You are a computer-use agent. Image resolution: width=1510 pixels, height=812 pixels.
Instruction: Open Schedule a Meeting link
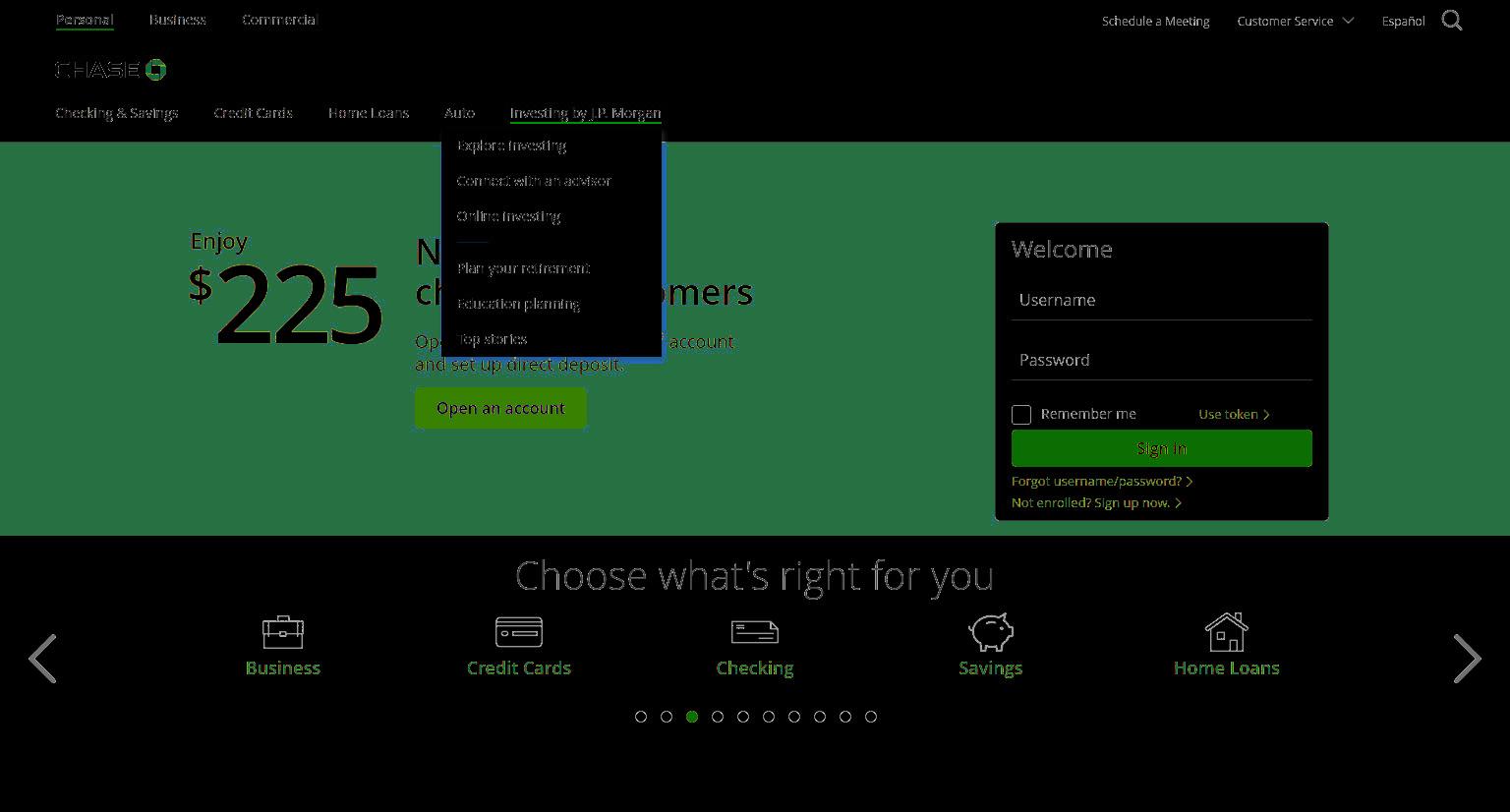tap(1155, 21)
